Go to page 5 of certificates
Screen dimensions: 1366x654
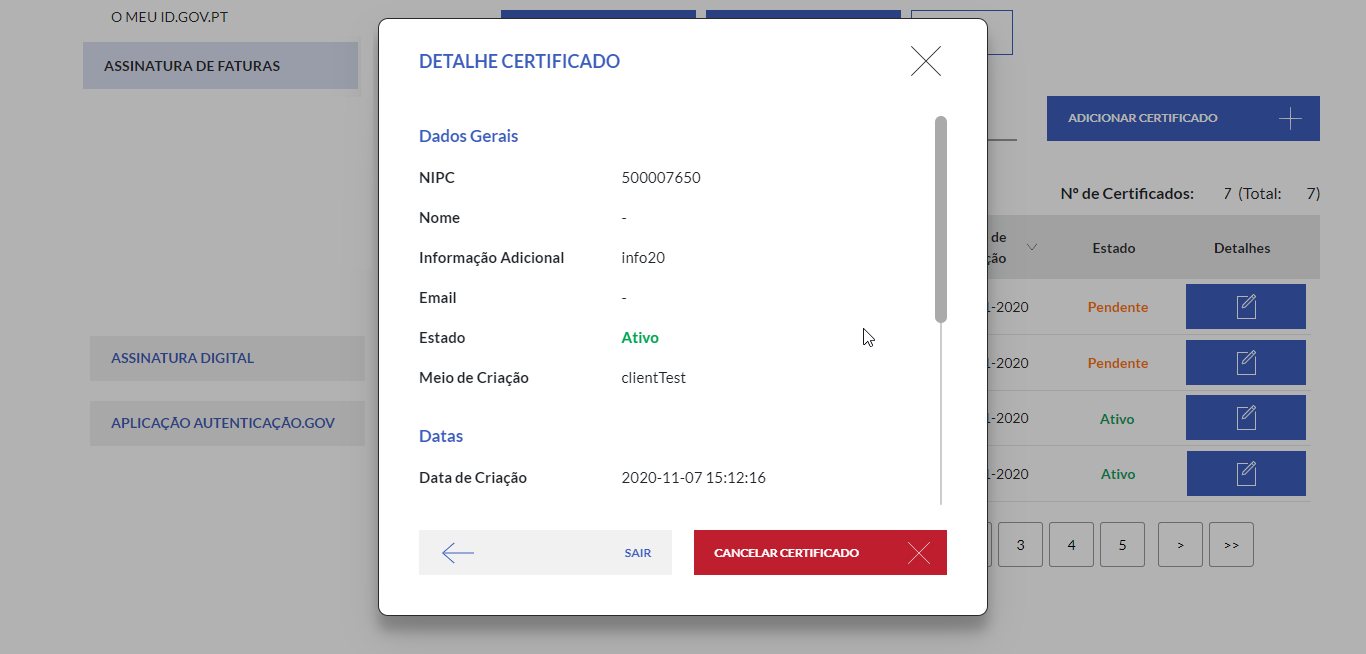coord(1122,545)
